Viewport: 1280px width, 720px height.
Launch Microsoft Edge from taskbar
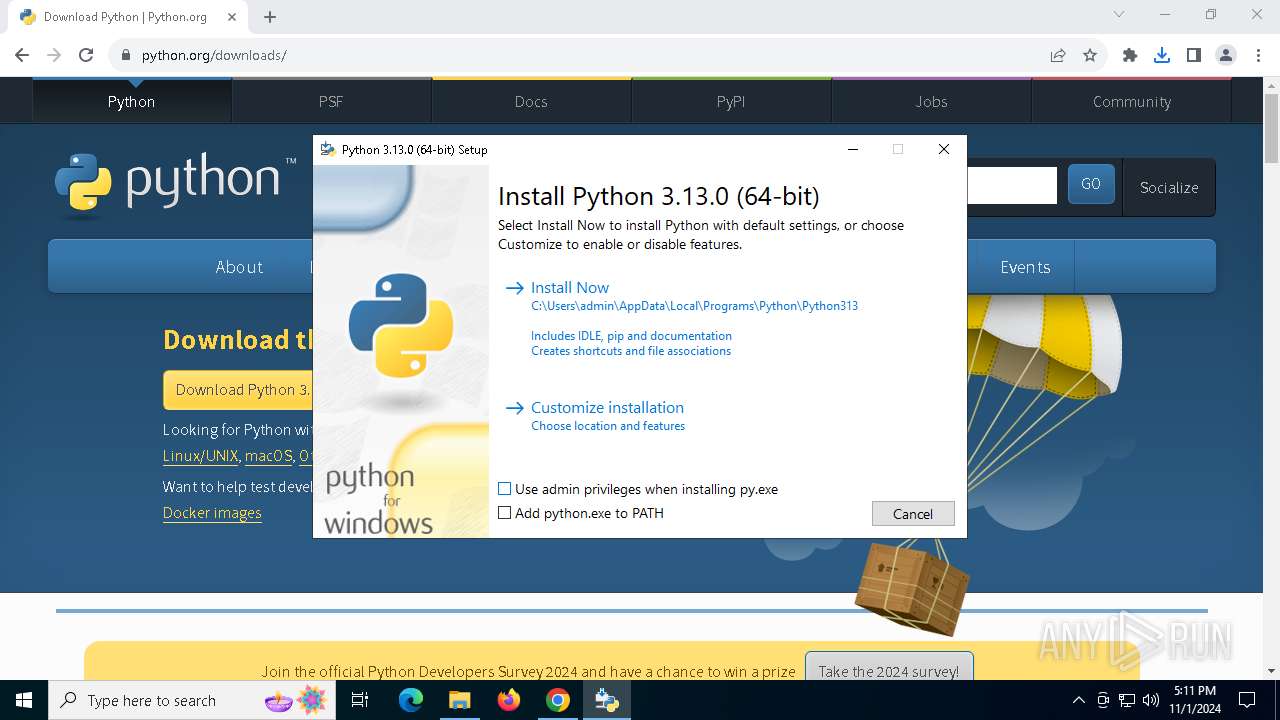[x=411, y=700]
